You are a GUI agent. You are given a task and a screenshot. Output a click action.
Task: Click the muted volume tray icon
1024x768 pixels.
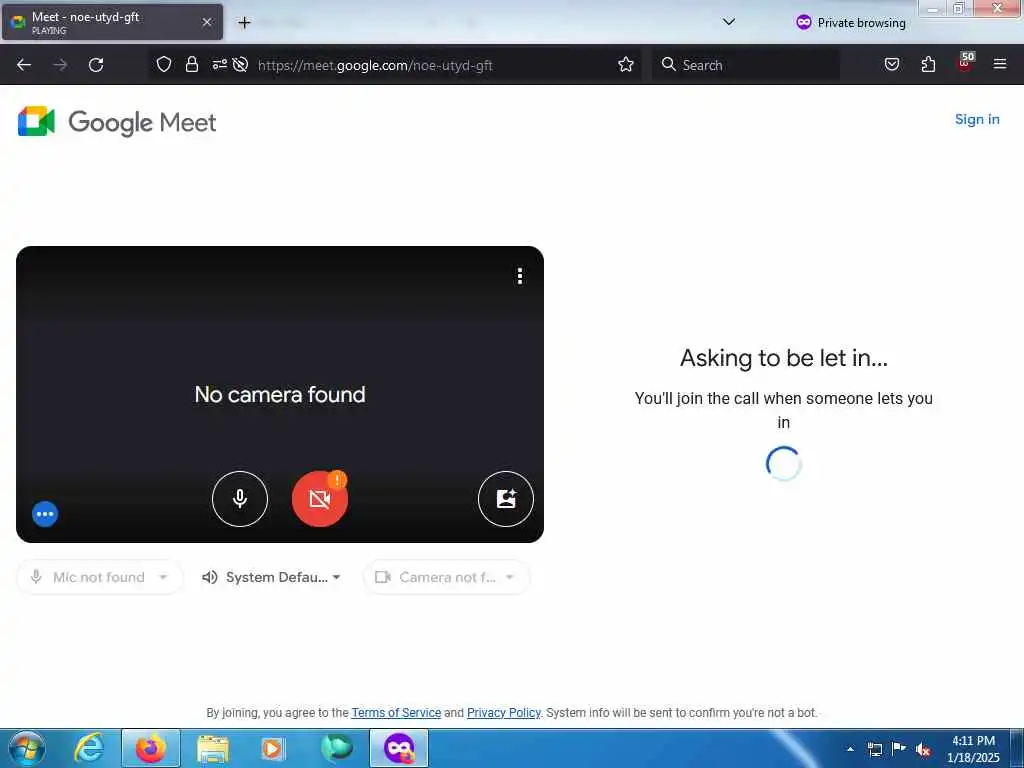point(923,749)
